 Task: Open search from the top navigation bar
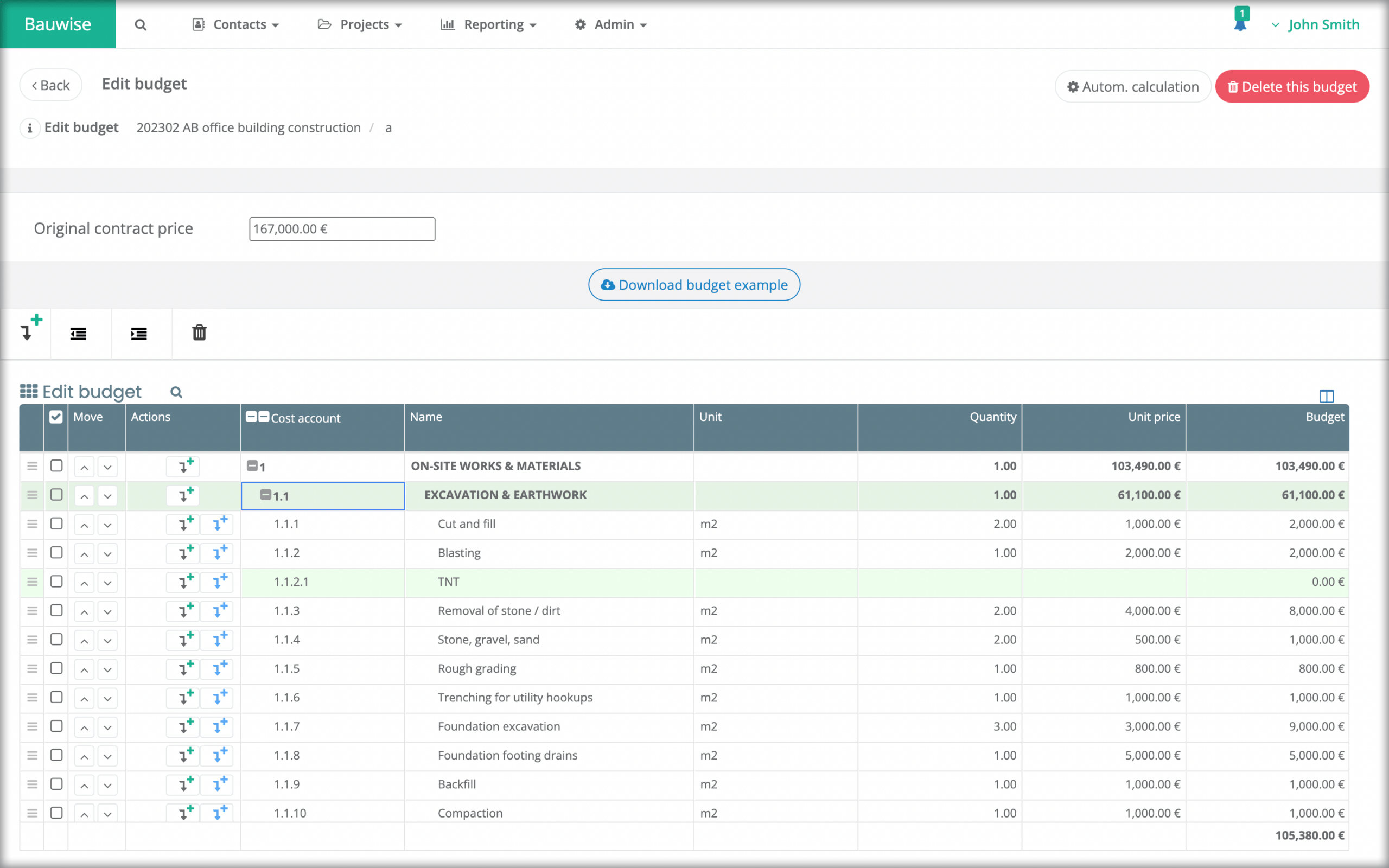(140, 24)
